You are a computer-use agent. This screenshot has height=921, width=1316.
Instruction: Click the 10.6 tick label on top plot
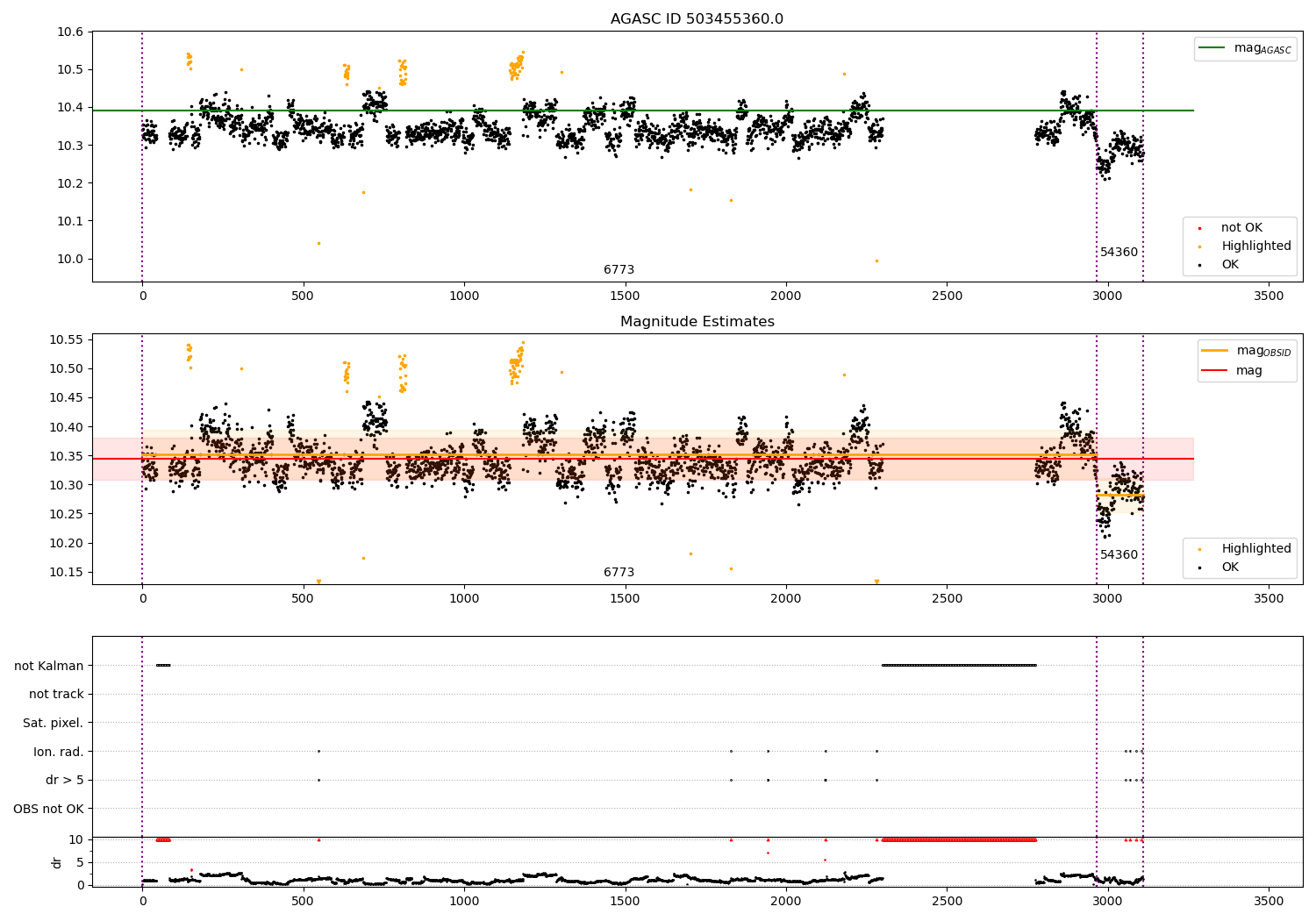coord(71,32)
